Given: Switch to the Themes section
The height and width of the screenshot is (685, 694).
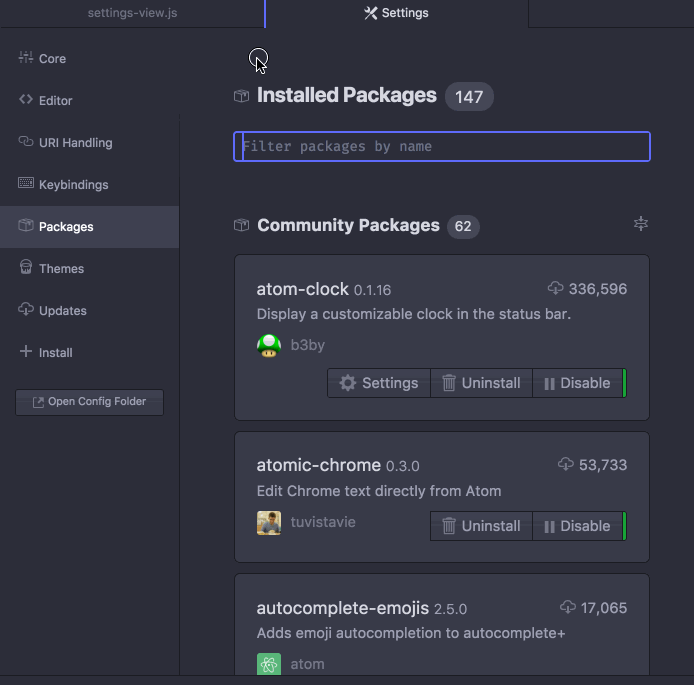Looking at the screenshot, I should pyautogui.click(x=89, y=269).
